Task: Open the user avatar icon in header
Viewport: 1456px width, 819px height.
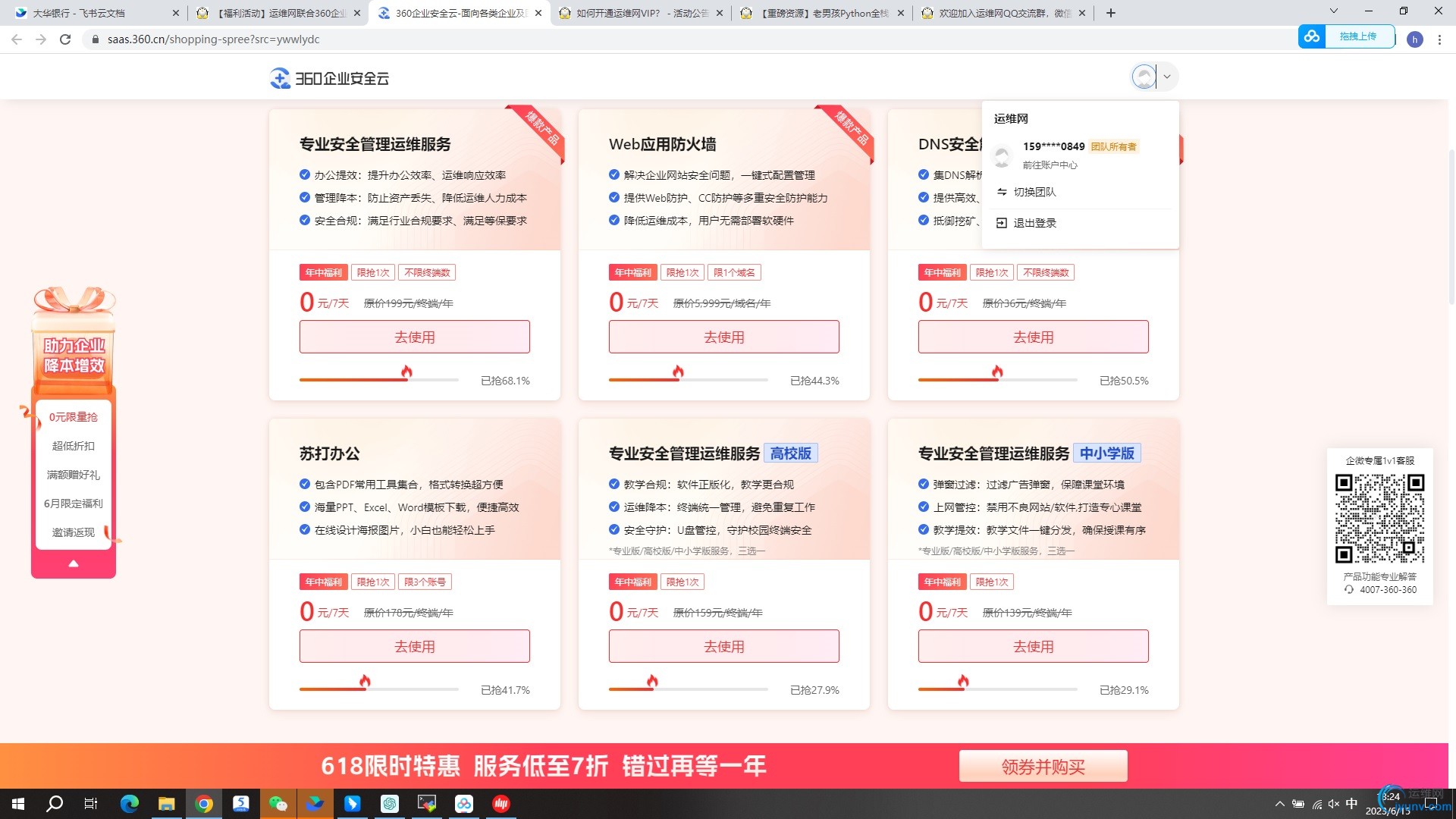Action: [1144, 77]
